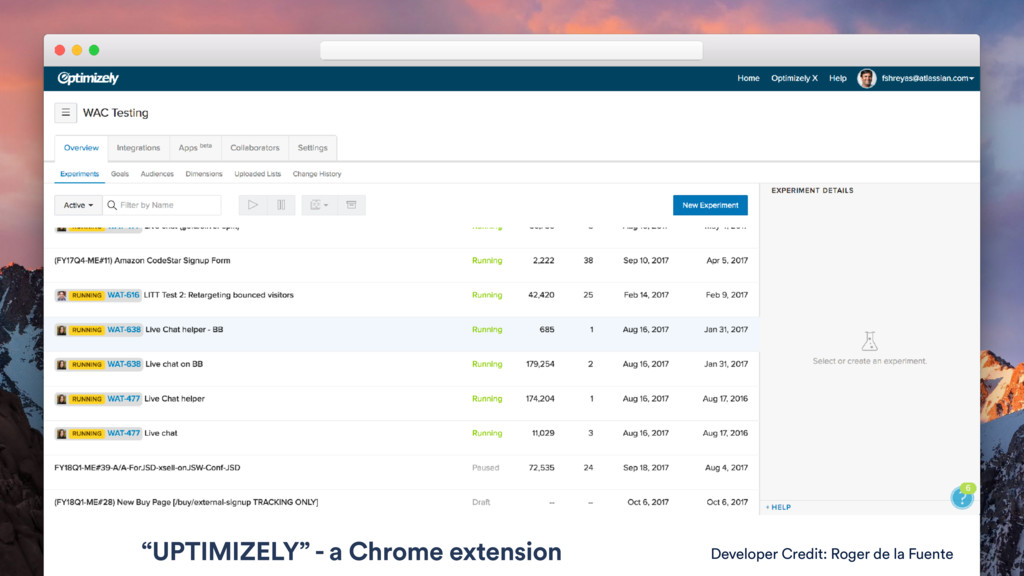The height and width of the screenshot is (576, 1024).
Task: Open the hamburger menu beside WAC Testing
Action: pyautogui.click(x=65, y=113)
